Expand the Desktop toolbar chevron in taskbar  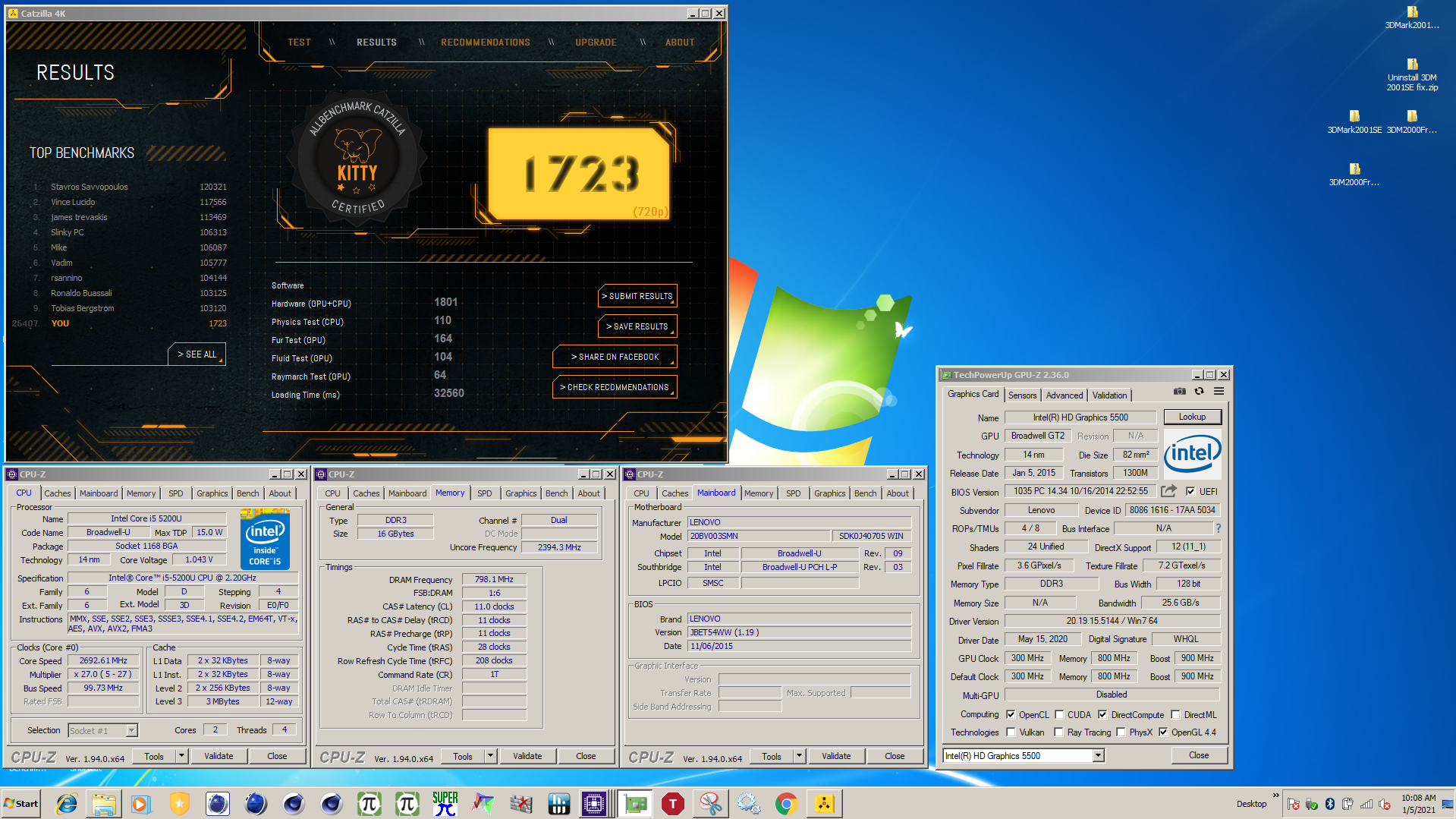[x=1275, y=795]
